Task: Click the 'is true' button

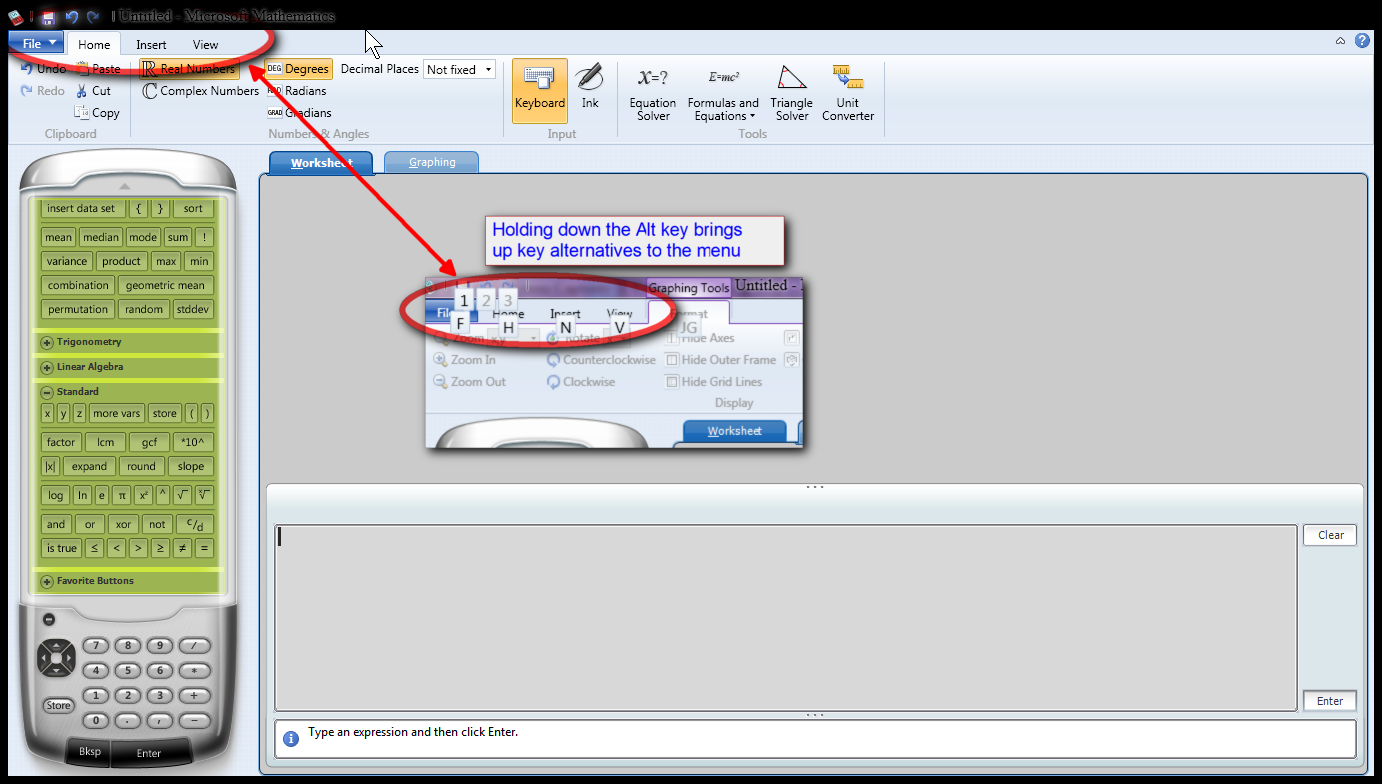Action: point(61,548)
